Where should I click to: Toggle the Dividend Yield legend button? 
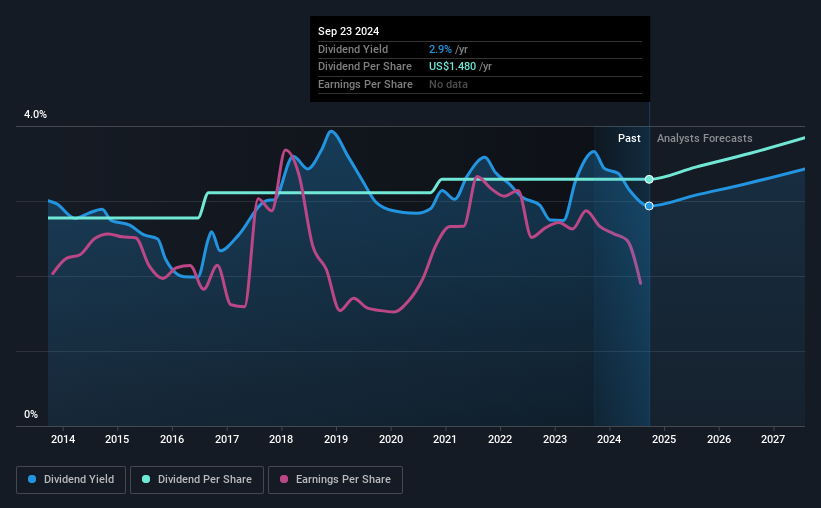click(x=71, y=480)
